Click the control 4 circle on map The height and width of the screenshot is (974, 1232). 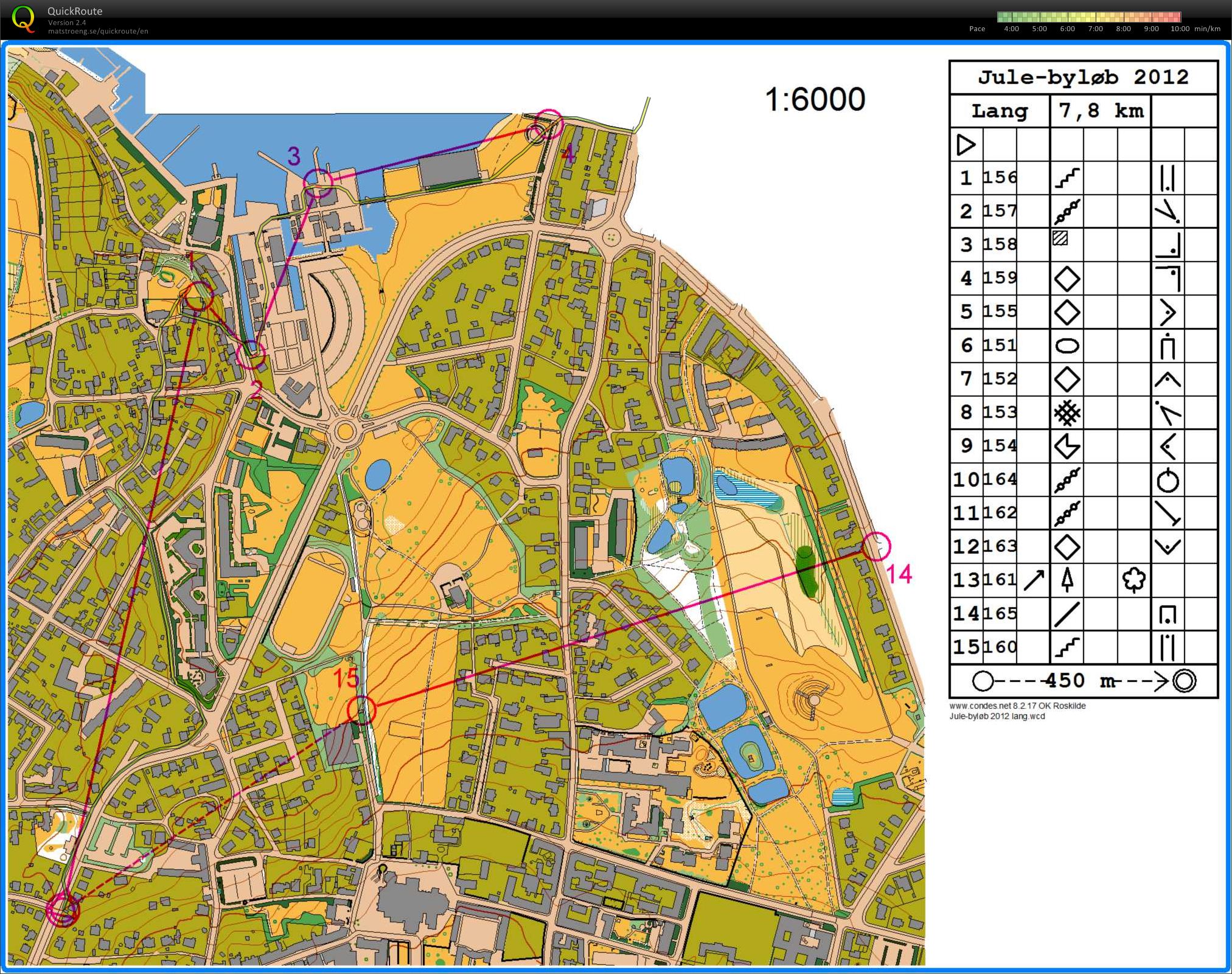[x=549, y=125]
